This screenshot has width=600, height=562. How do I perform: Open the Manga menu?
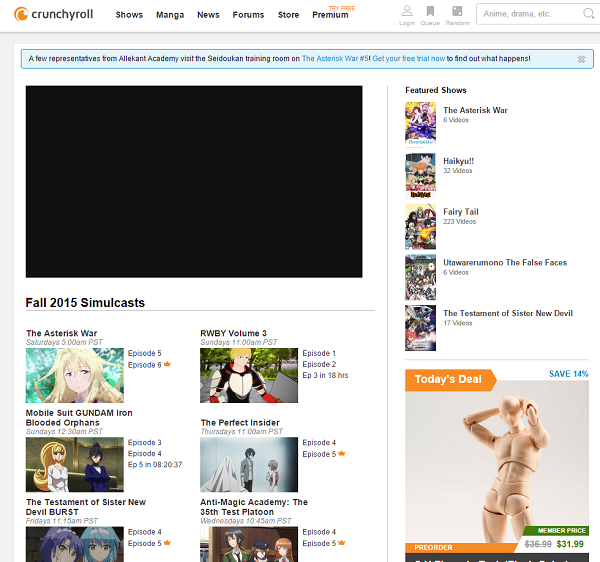170,15
